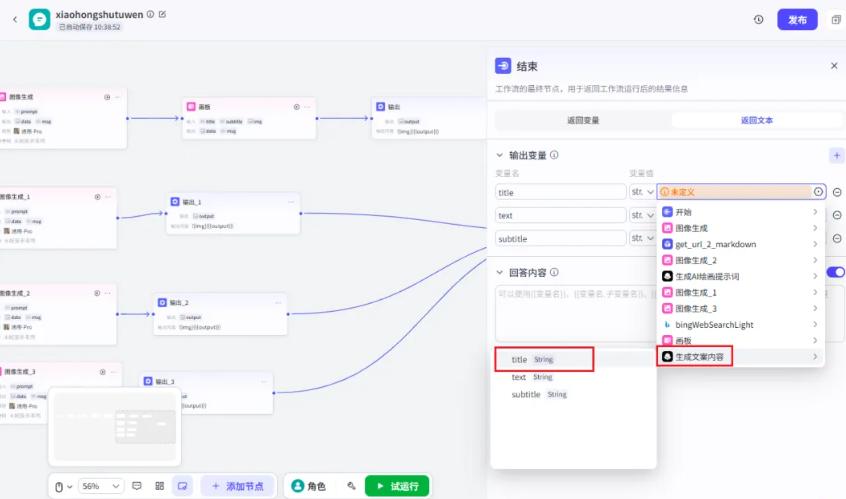Click the 添加节点 add node button
This screenshot has width=846, height=499.
[x=238, y=486]
